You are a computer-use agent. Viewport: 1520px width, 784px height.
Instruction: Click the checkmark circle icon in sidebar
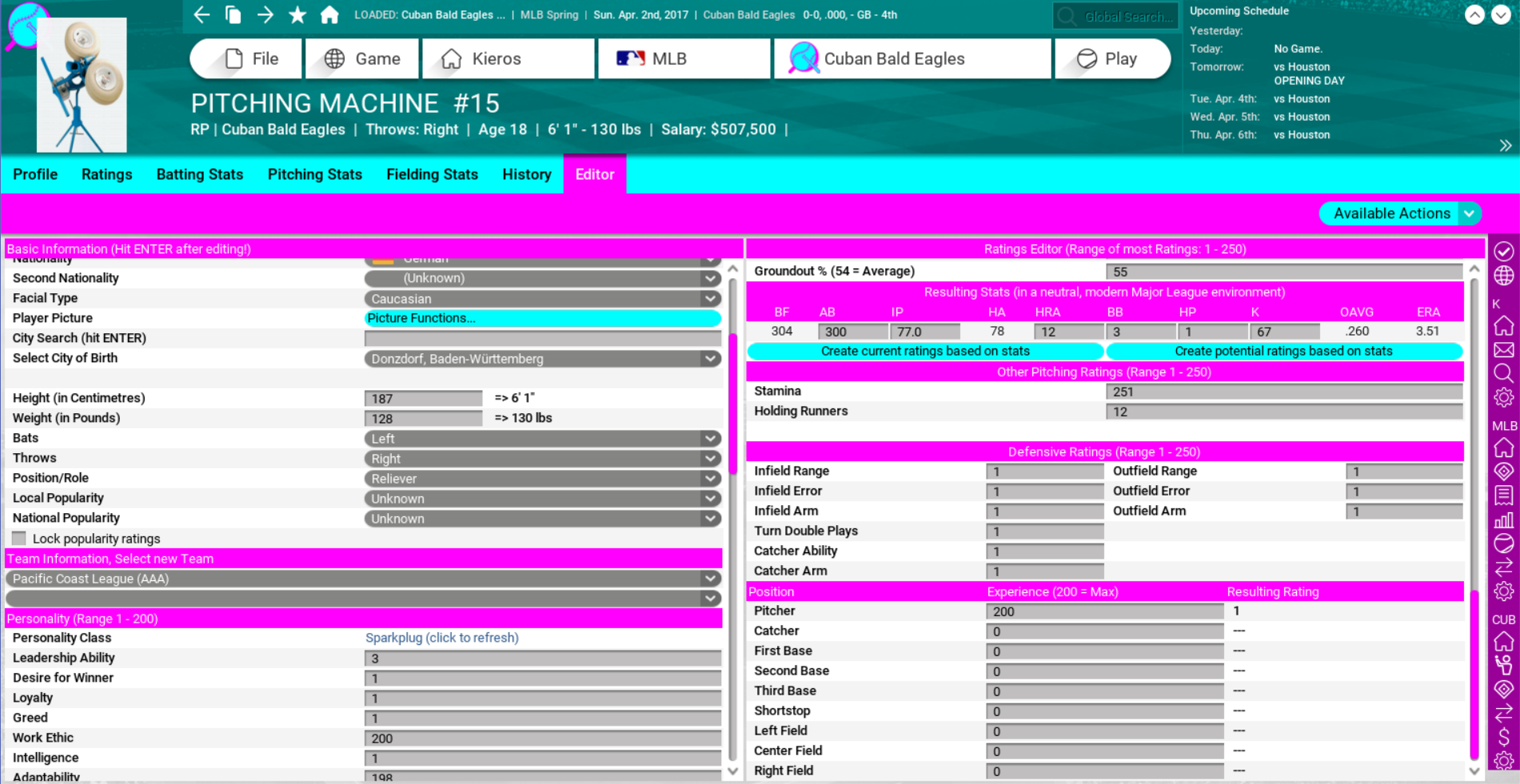pos(1504,251)
